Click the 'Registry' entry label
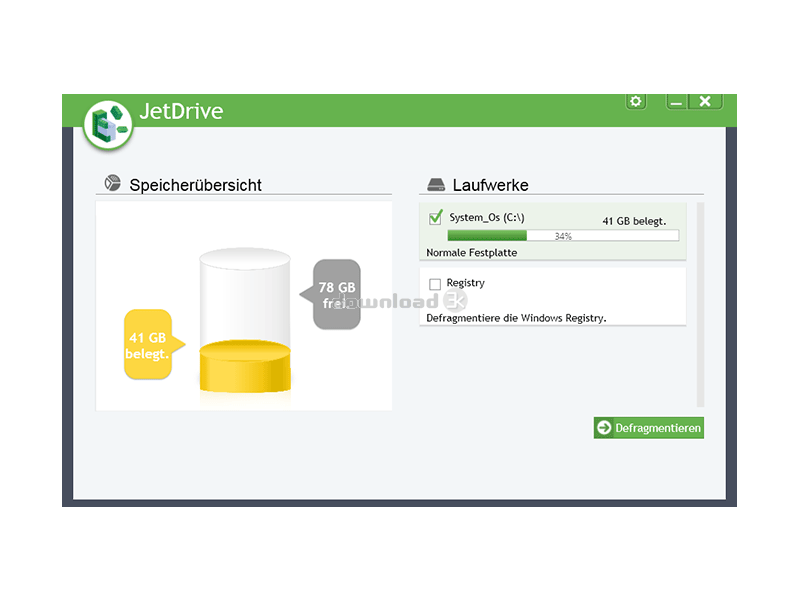The height and width of the screenshot is (600, 800). [465, 283]
